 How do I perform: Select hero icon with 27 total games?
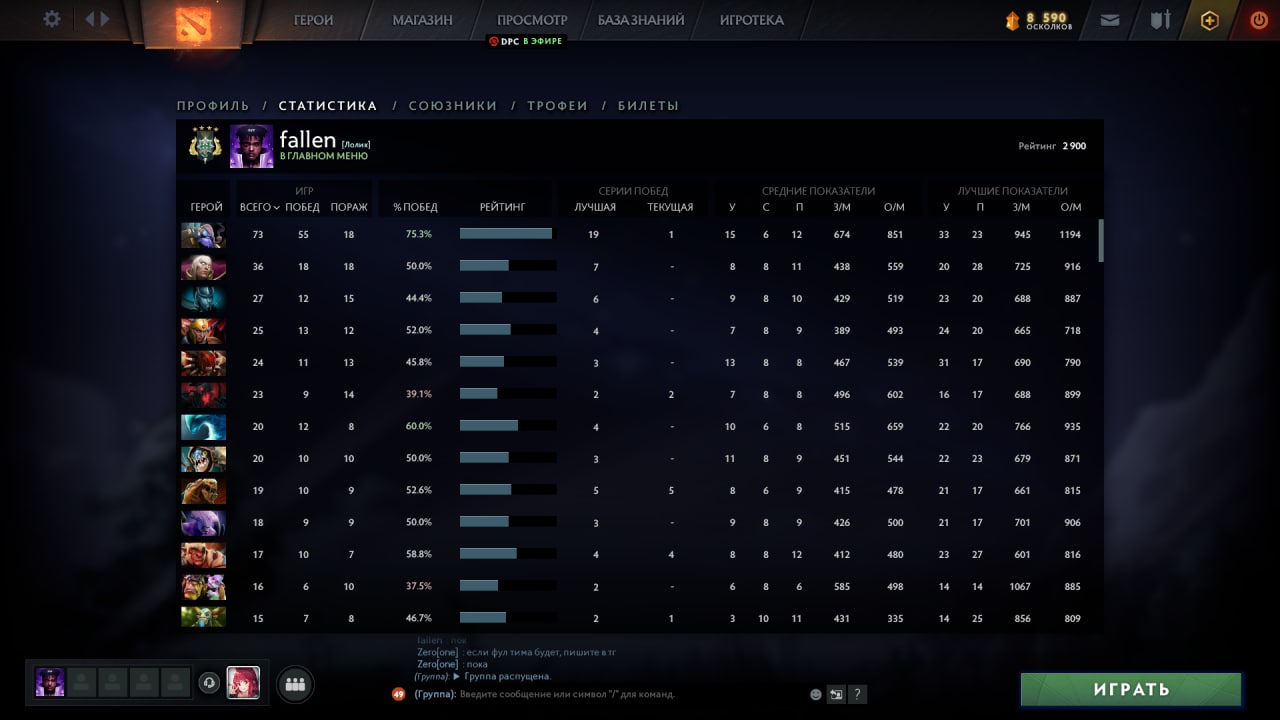click(x=203, y=299)
